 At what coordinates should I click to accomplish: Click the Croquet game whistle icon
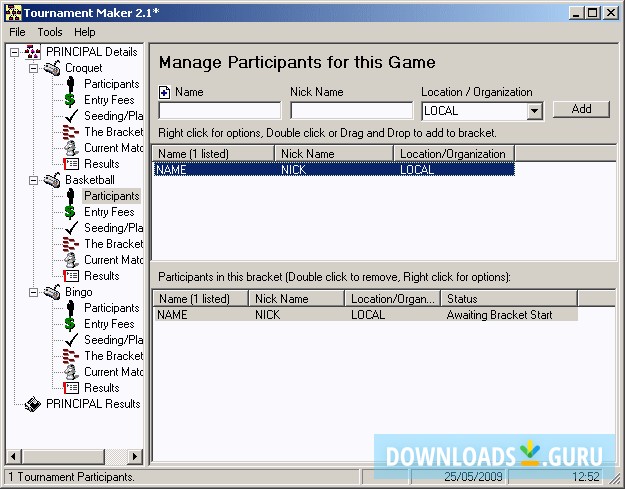tap(52, 68)
